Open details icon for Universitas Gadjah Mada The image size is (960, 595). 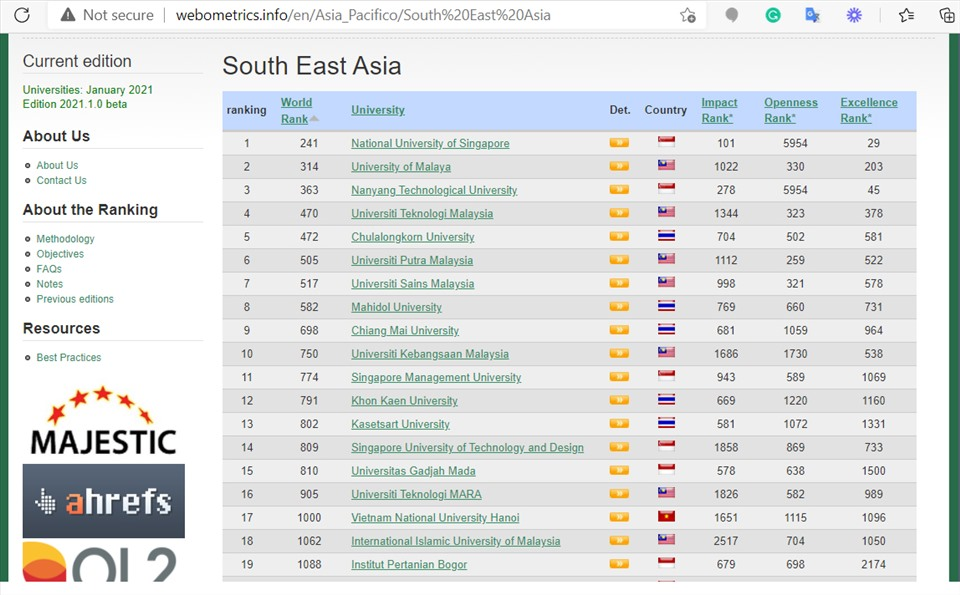click(x=619, y=470)
